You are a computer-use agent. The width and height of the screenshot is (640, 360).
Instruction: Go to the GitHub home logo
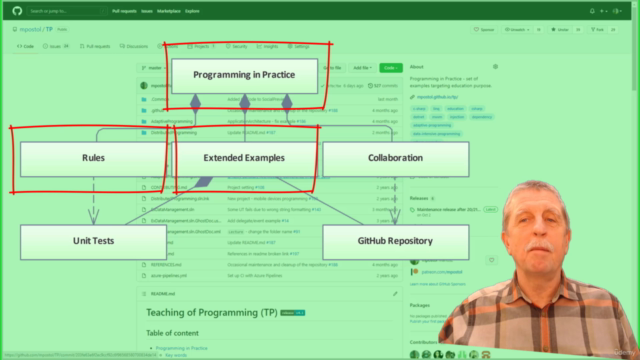[x=17, y=11]
